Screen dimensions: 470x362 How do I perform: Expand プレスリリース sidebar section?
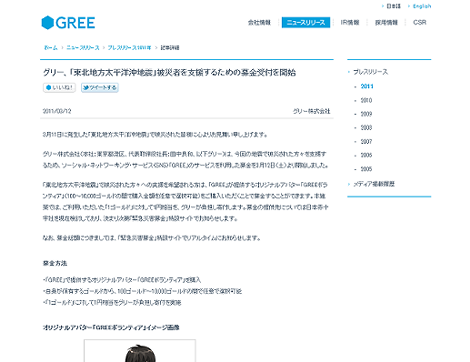(x=370, y=72)
